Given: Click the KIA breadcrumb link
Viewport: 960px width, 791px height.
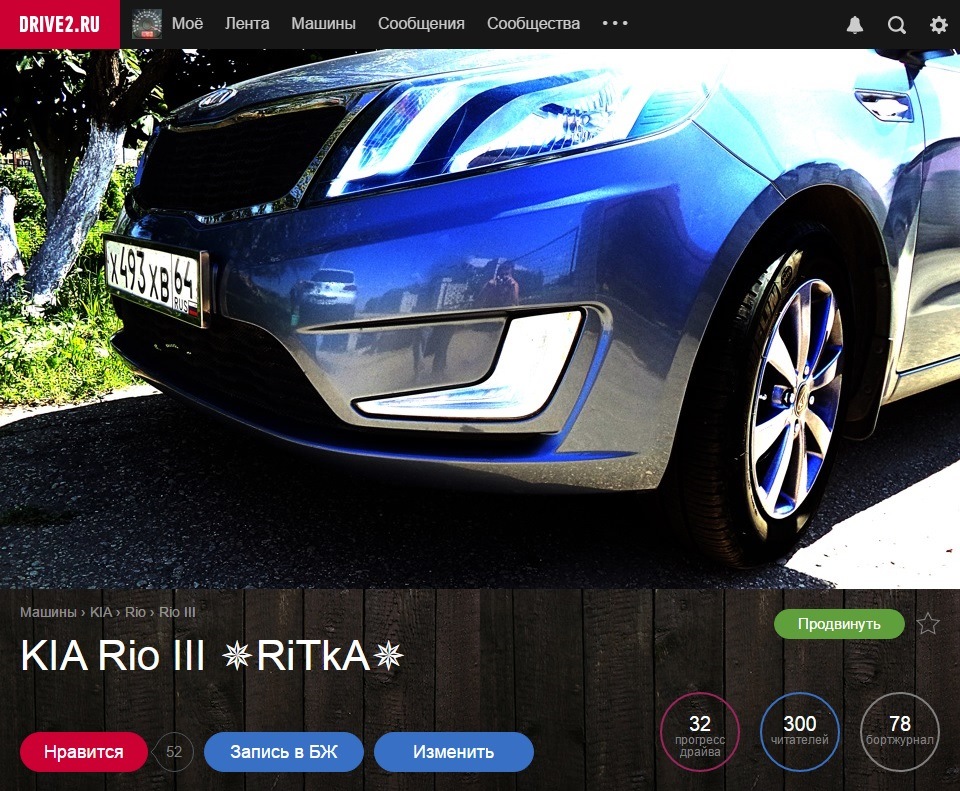Looking at the screenshot, I should click(x=101, y=612).
